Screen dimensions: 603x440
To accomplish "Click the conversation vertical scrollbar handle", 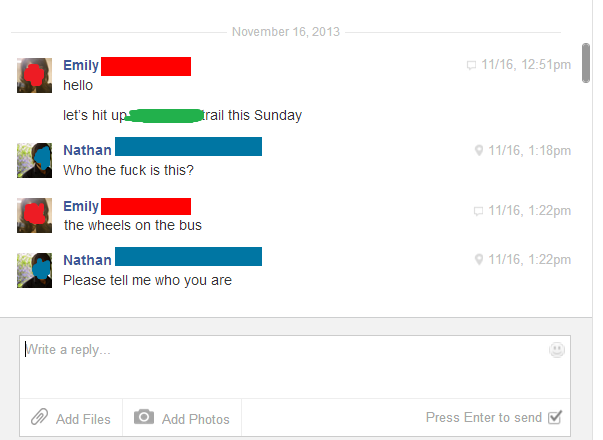I will click(586, 63).
